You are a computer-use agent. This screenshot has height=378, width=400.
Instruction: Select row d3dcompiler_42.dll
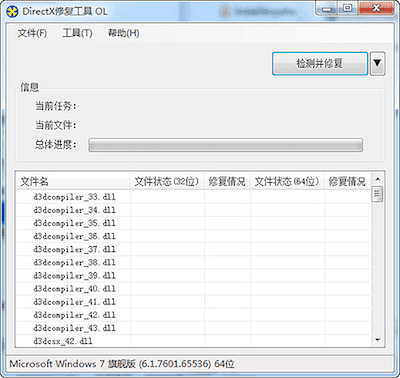[194, 315]
